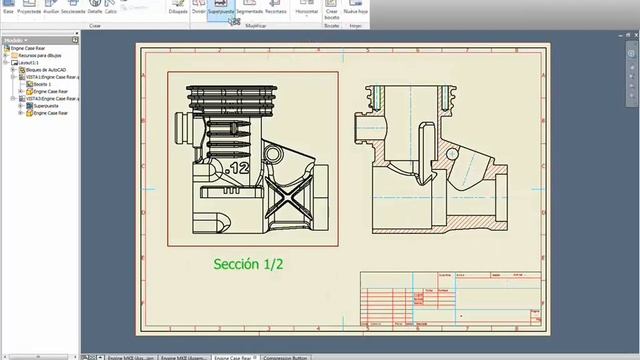This screenshot has width=640, height=360.
Task: Open the Calco view tool
Action: pos(111,7)
